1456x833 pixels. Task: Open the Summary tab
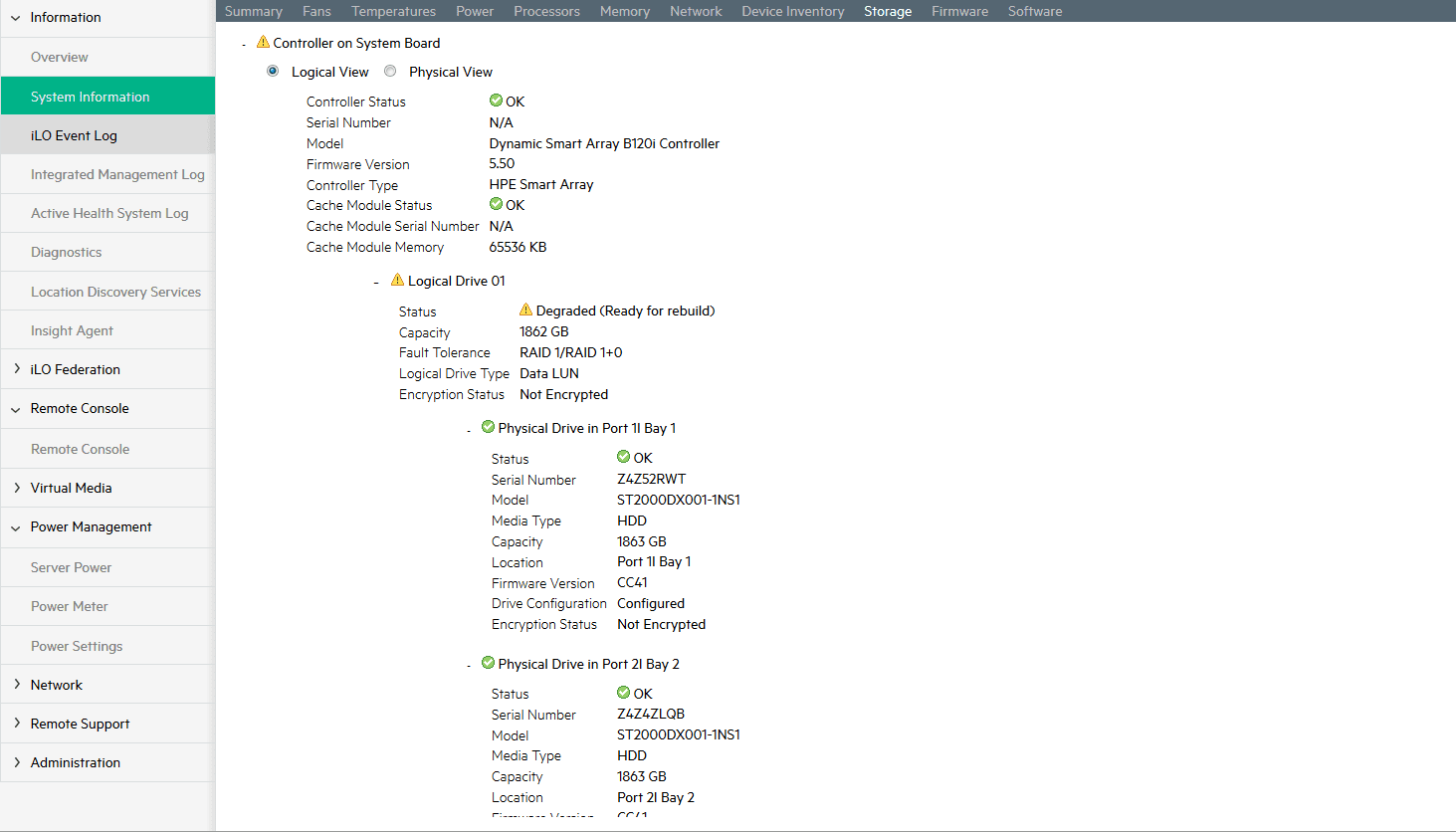click(254, 11)
